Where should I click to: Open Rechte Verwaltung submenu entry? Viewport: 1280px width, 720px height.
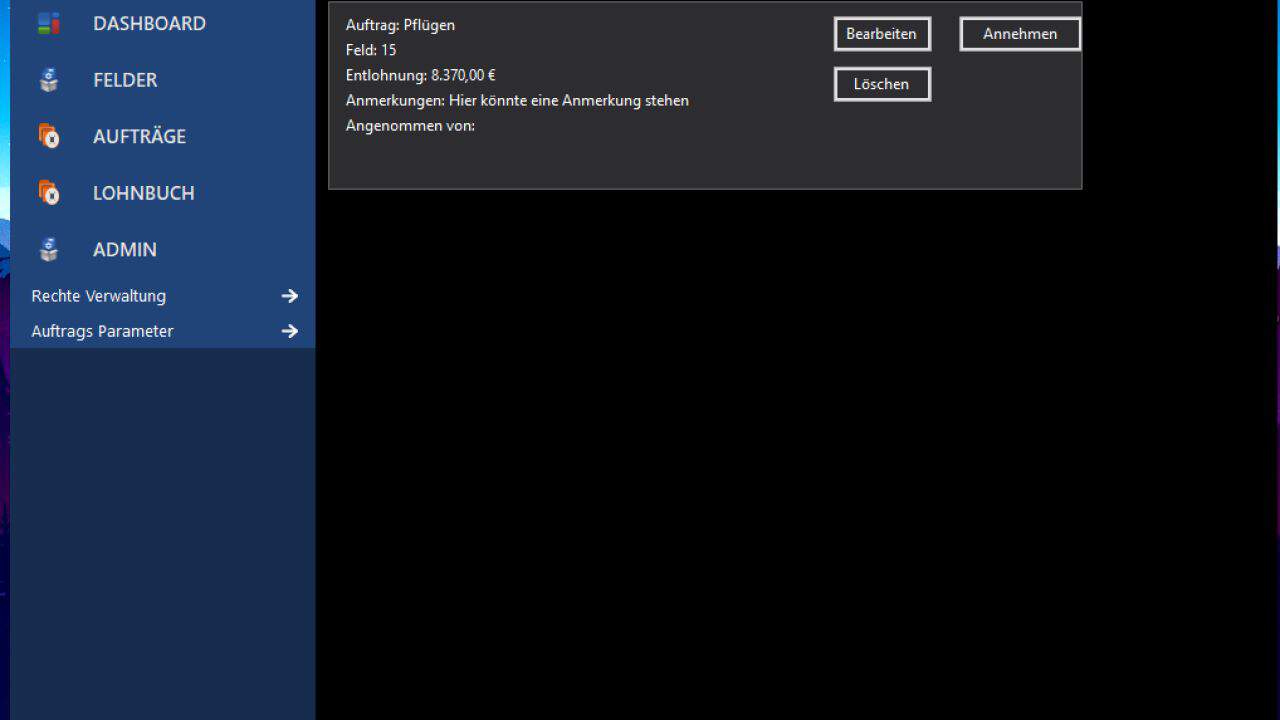point(98,296)
